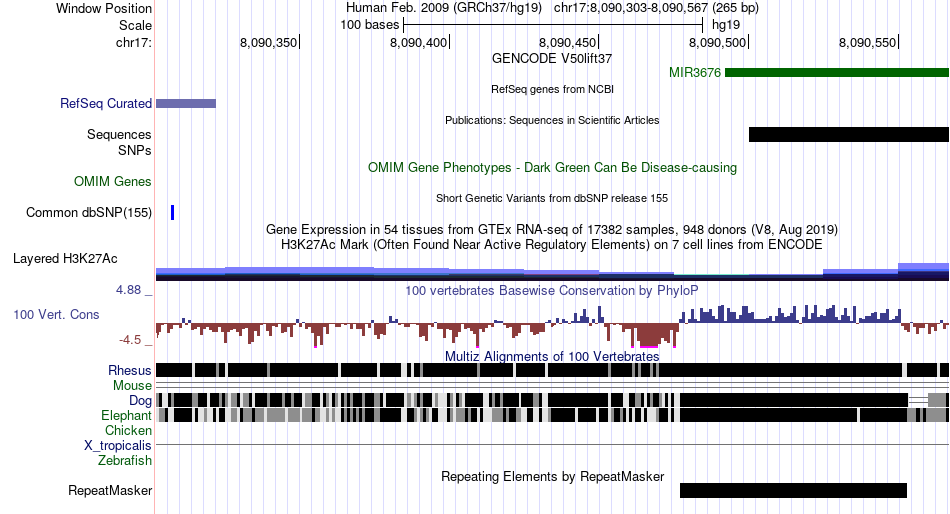Click the 100 vertebrates Basewise Conservation title
Image resolution: width=950 pixels, height=514 pixels.
pos(552,290)
